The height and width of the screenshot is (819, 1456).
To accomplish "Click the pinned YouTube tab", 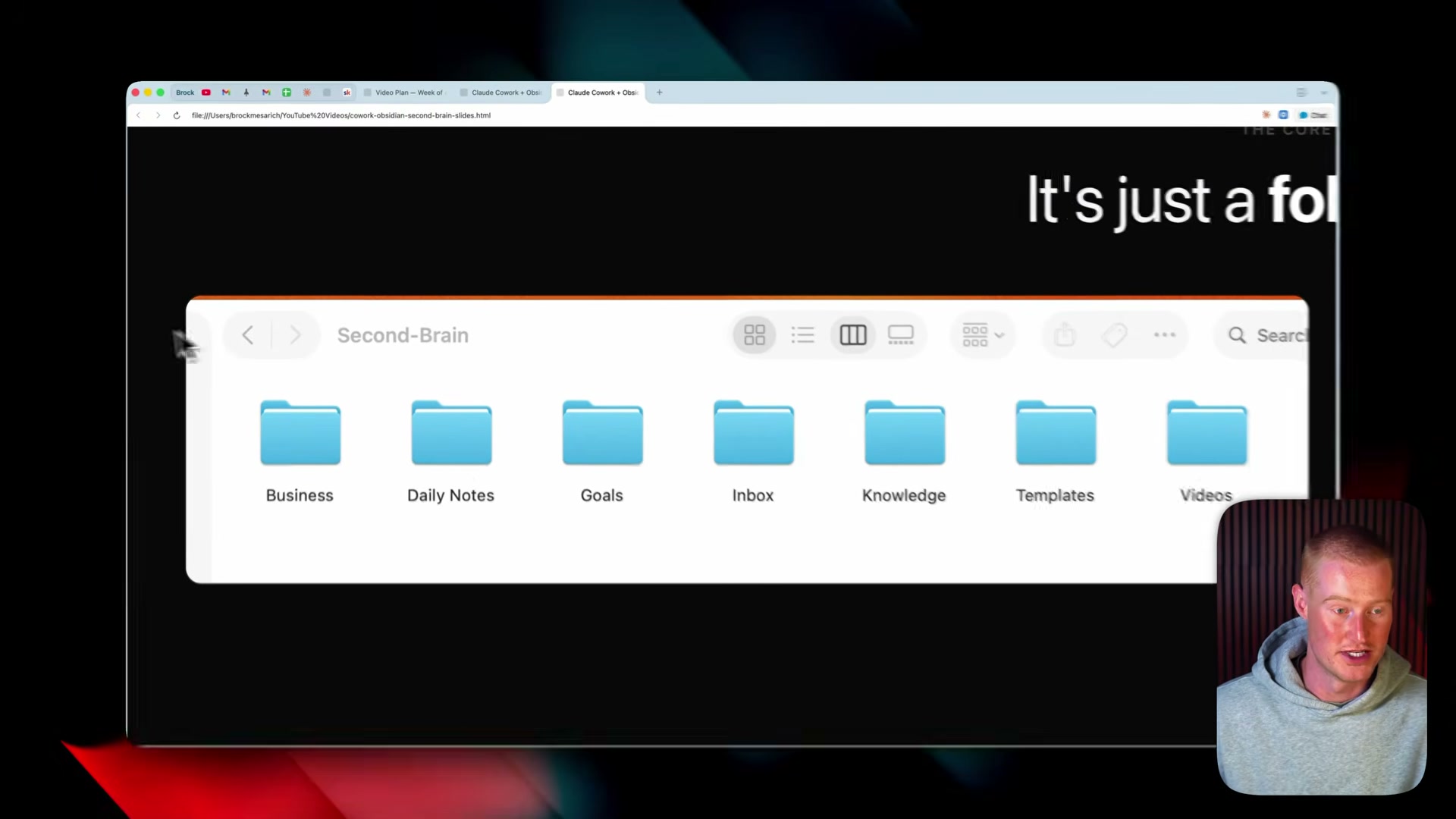I will click(x=206, y=93).
